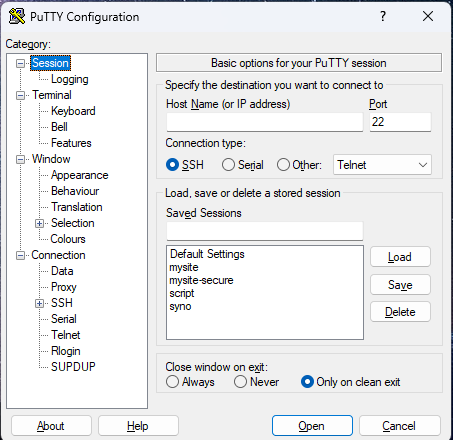Open the Bell category

(59, 127)
